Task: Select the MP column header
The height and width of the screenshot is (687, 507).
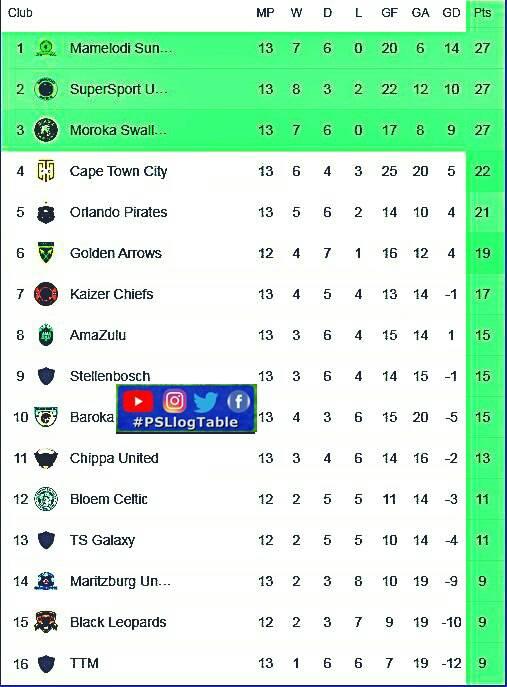Action: 266,13
